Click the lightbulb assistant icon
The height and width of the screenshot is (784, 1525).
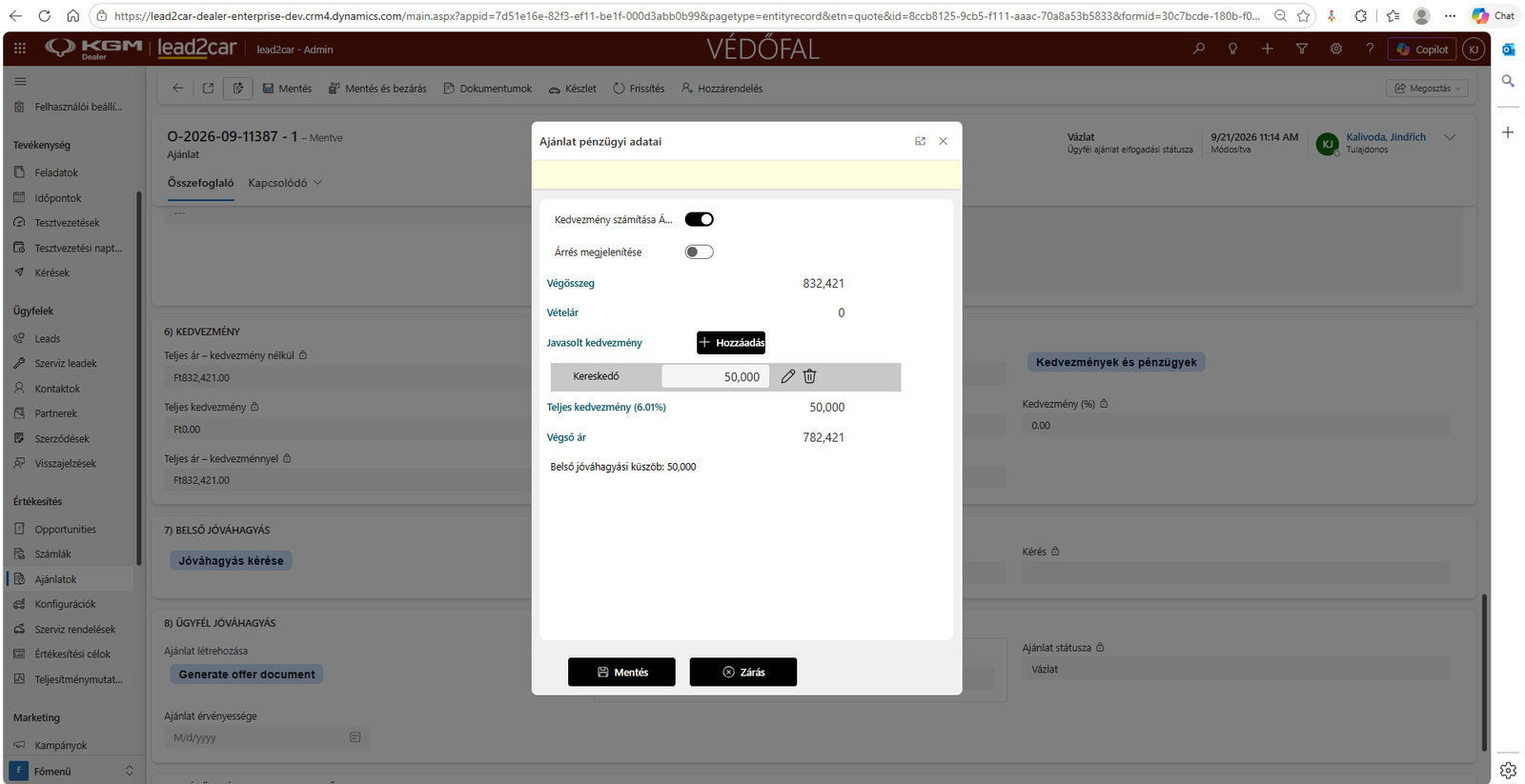[1233, 49]
